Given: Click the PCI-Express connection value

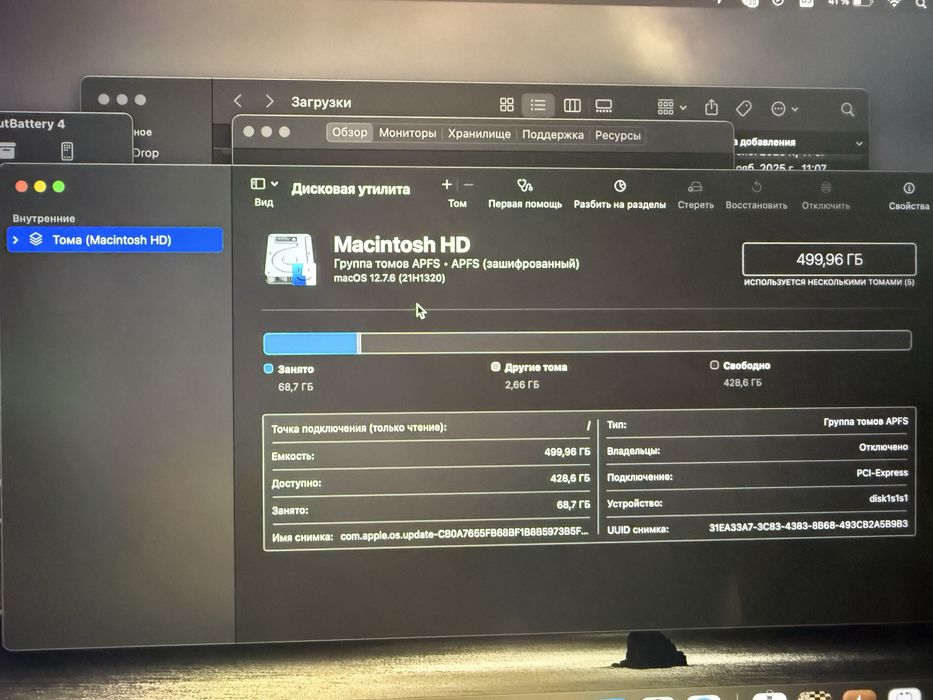Looking at the screenshot, I should [x=882, y=473].
